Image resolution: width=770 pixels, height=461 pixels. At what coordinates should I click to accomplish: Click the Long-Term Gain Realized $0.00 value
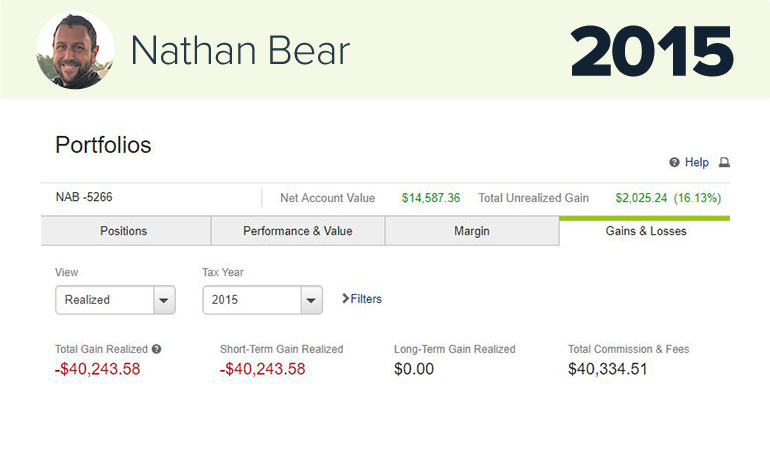click(x=414, y=369)
